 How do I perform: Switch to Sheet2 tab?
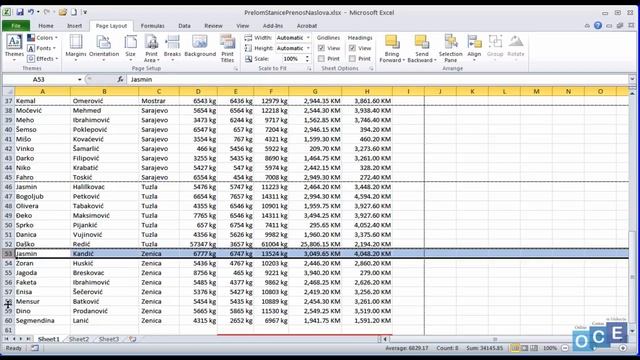pyautogui.click(x=79, y=339)
